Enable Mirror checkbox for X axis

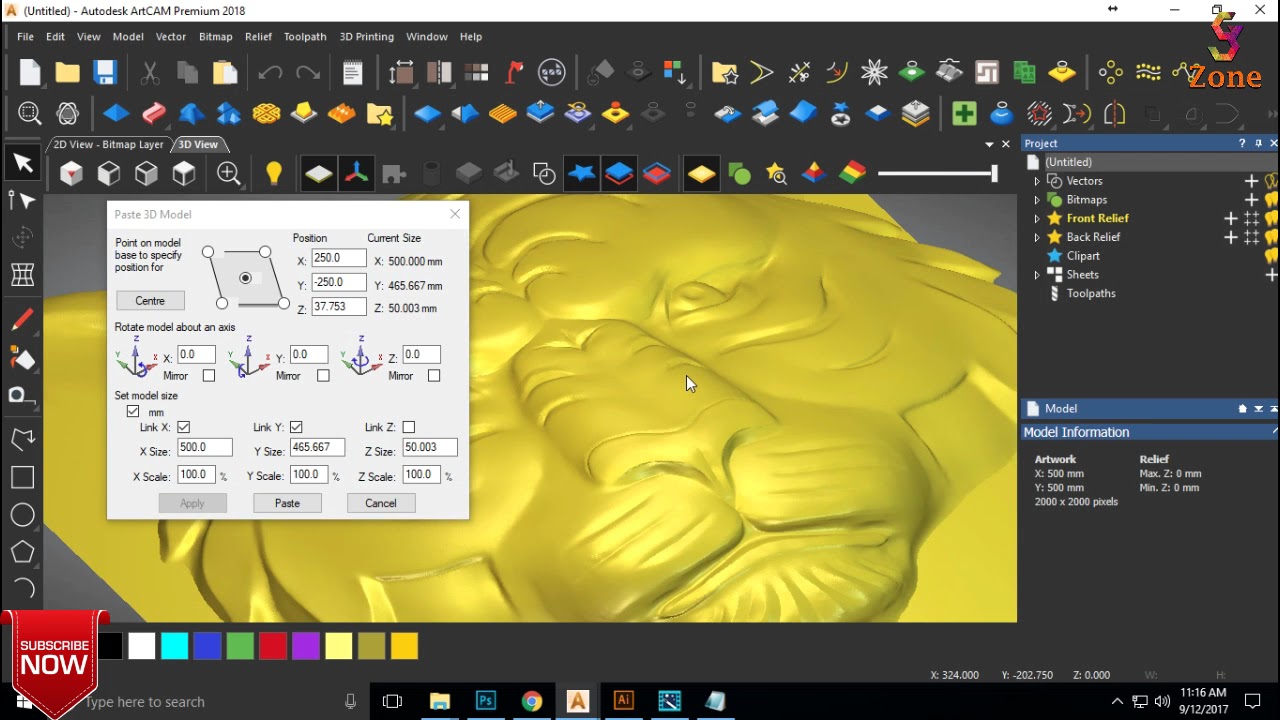click(209, 376)
